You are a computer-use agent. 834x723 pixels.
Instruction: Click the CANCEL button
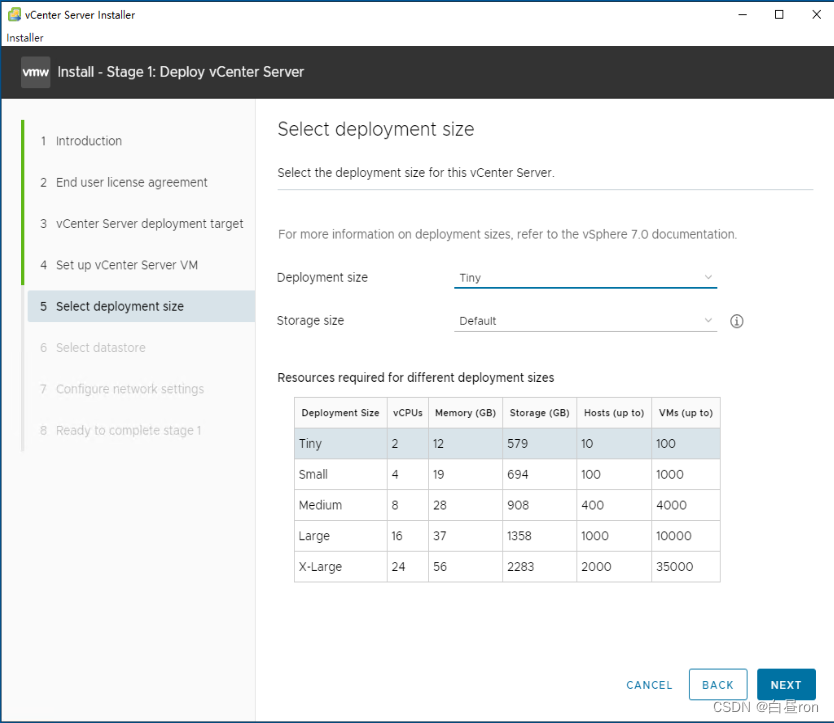tap(649, 685)
